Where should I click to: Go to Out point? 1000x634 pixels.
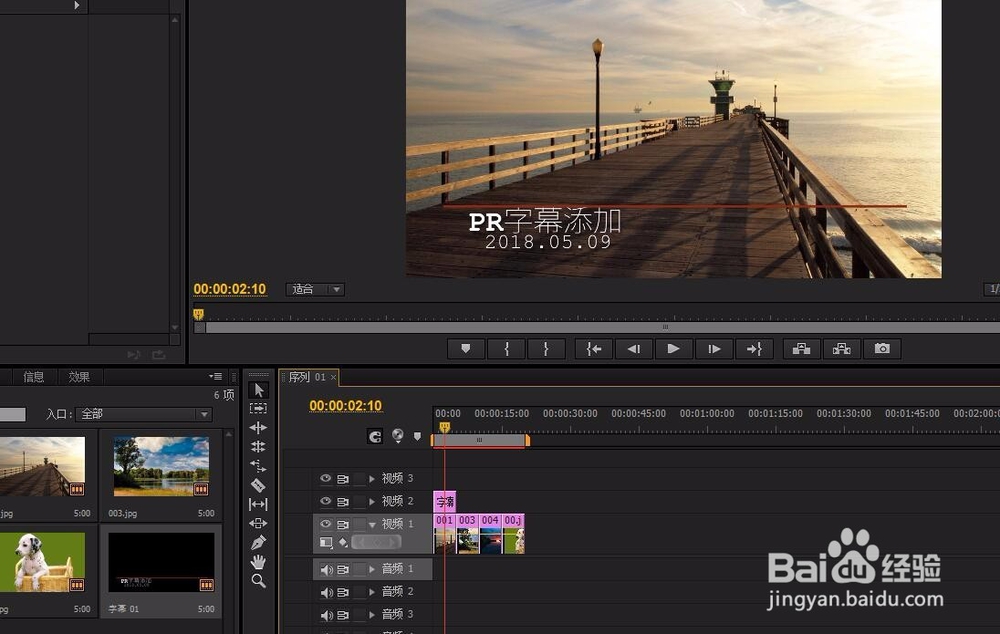754,349
